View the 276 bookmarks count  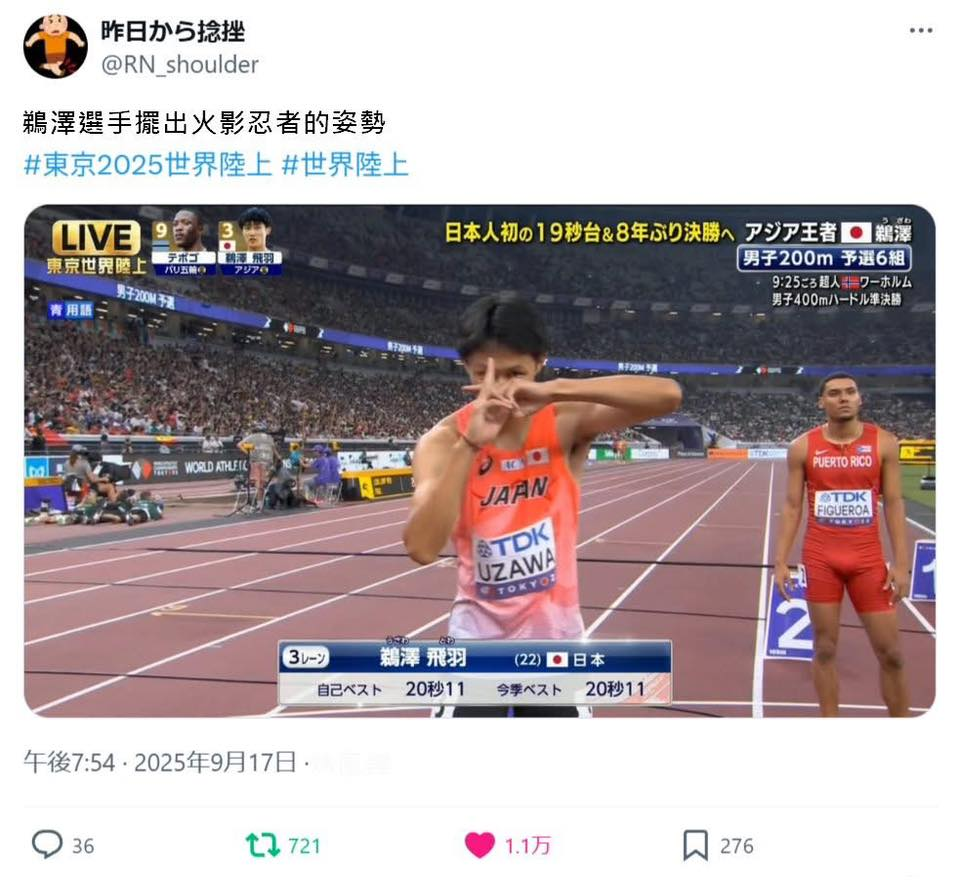[737, 846]
